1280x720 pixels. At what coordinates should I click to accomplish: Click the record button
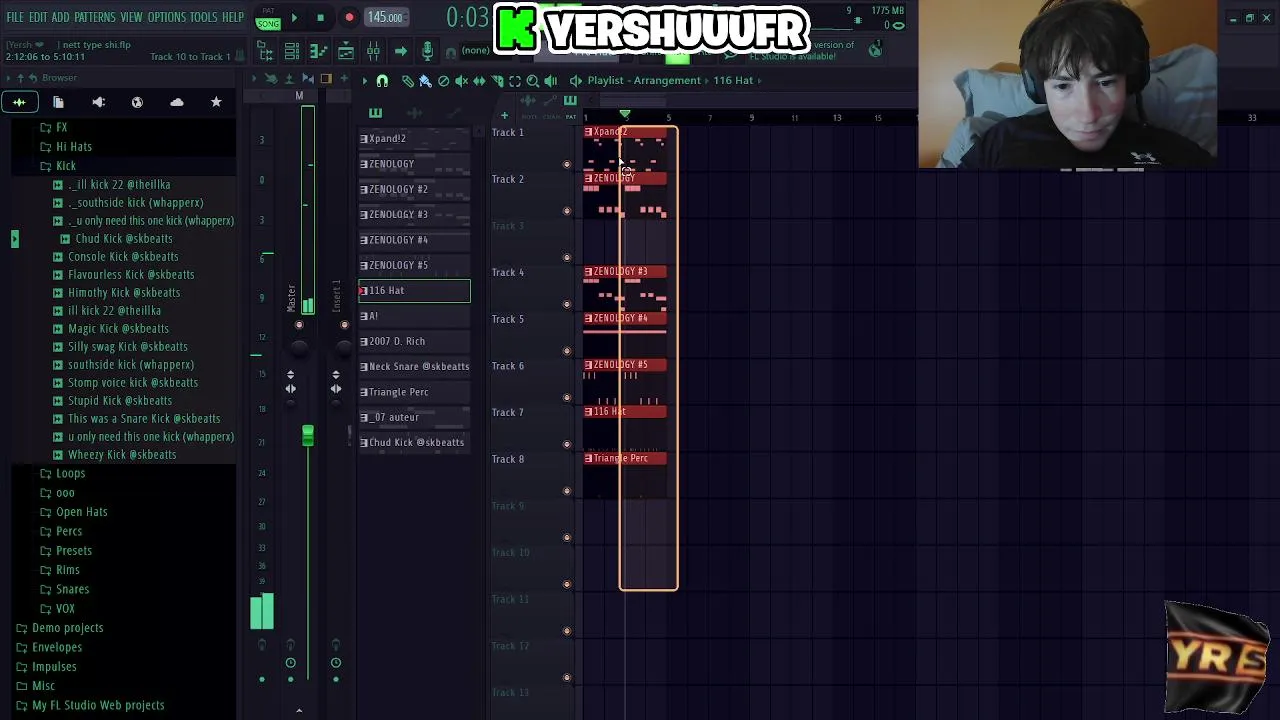click(349, 18)
